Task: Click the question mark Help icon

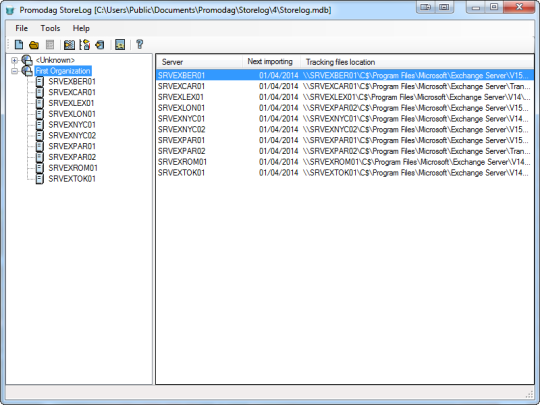Action: pos(139,44)
